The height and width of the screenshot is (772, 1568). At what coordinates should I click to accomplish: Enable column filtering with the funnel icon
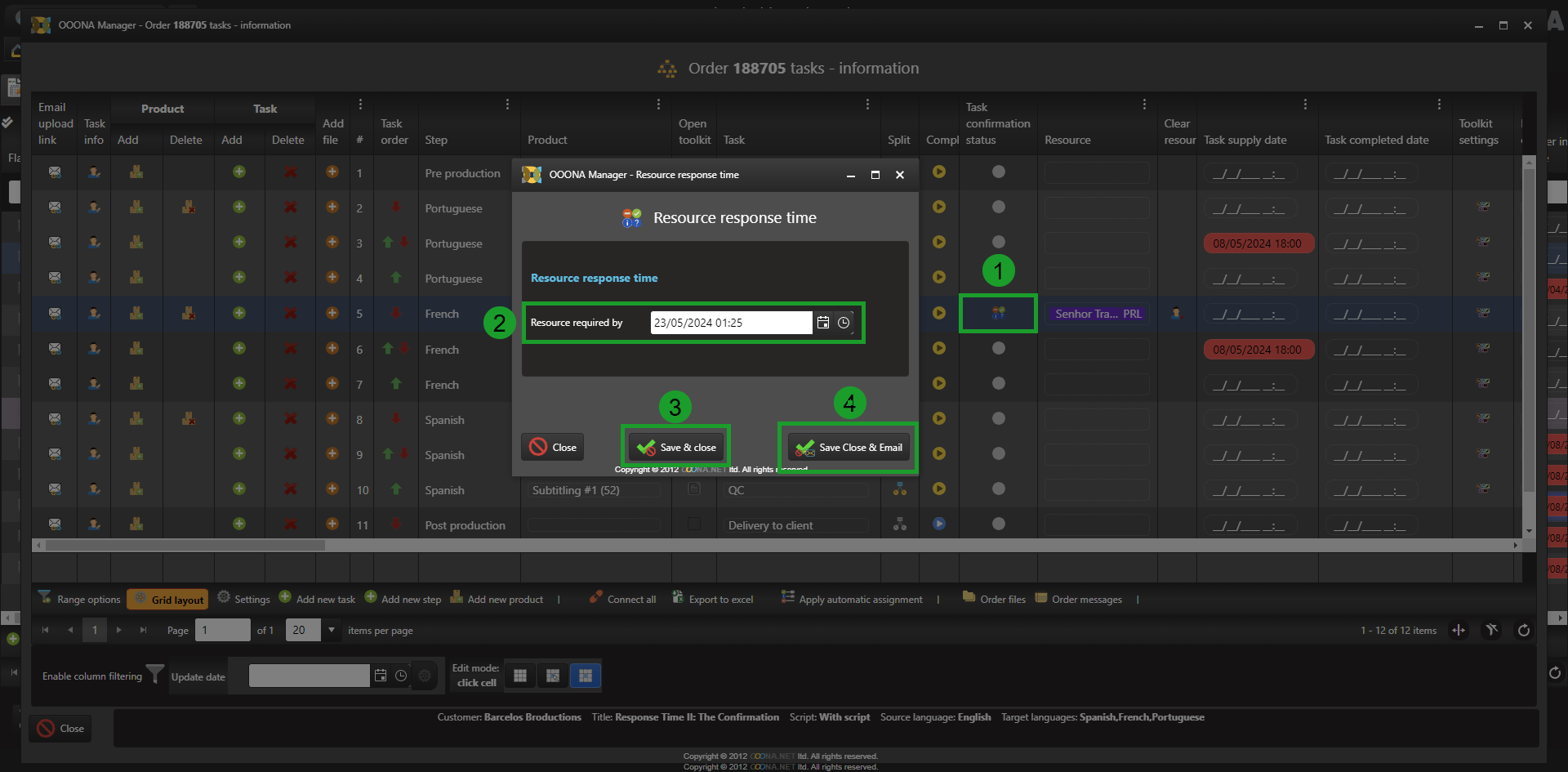(154, 675)
